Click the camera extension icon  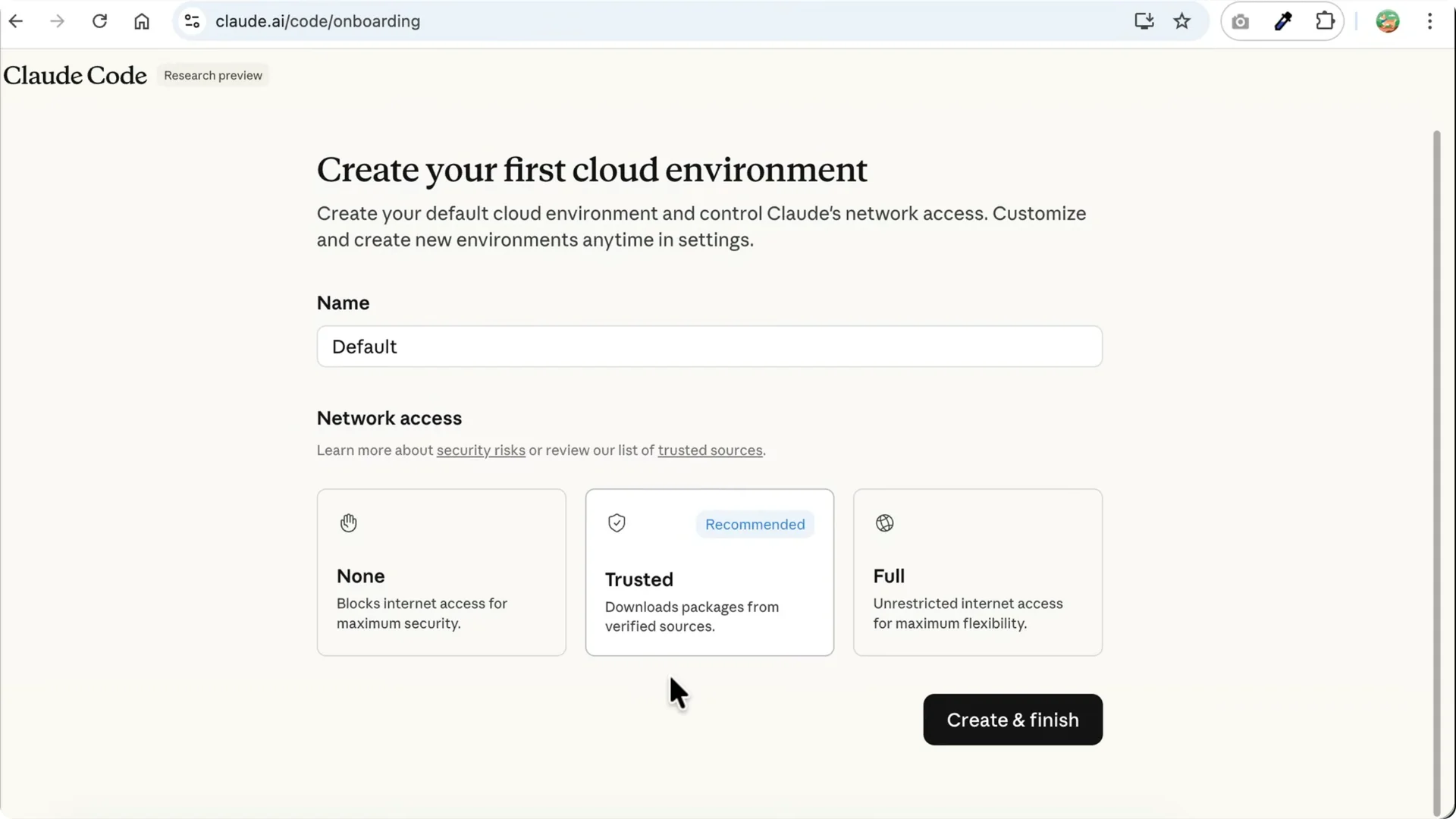point(1241,22)
